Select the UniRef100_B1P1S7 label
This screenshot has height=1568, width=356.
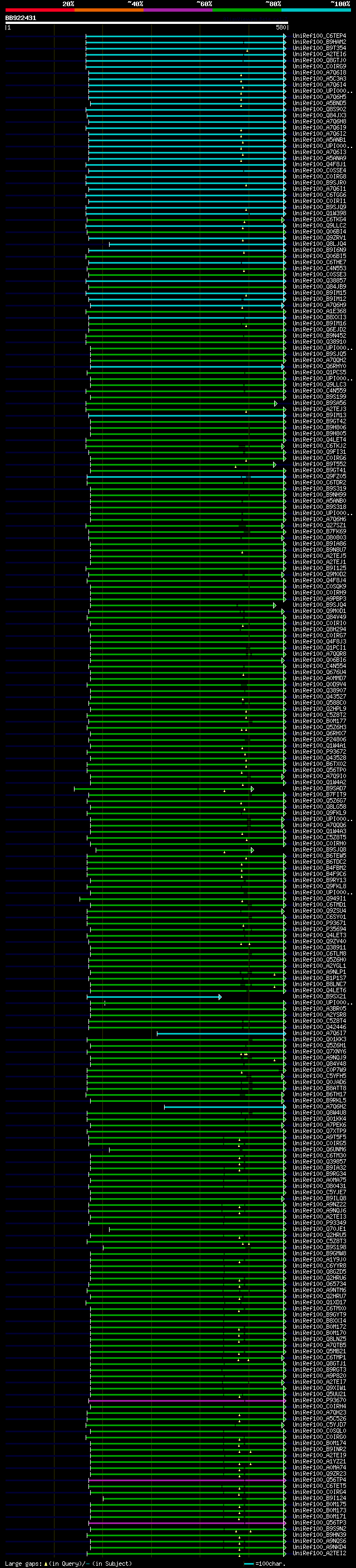coord(319,978)
